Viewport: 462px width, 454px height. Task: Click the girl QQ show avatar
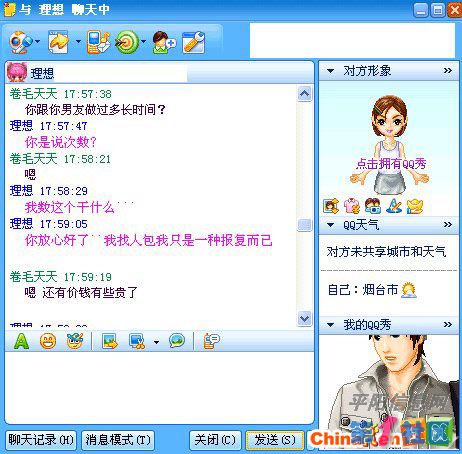pos(389,145)
